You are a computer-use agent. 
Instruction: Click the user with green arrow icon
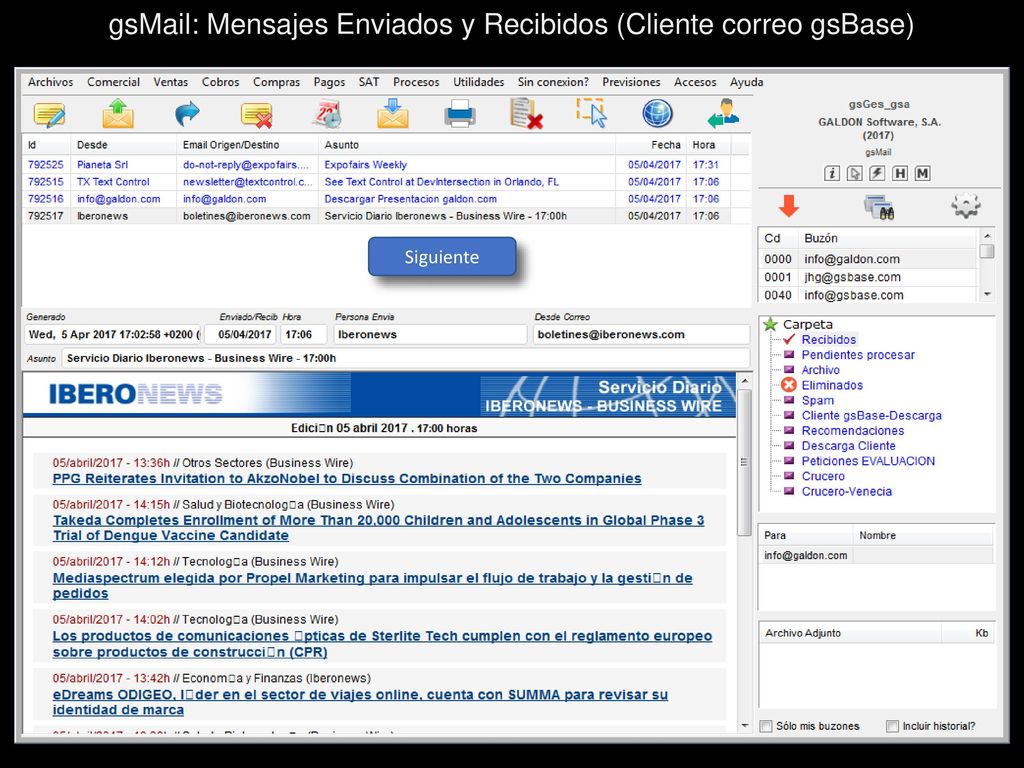(x=724, y=114)
